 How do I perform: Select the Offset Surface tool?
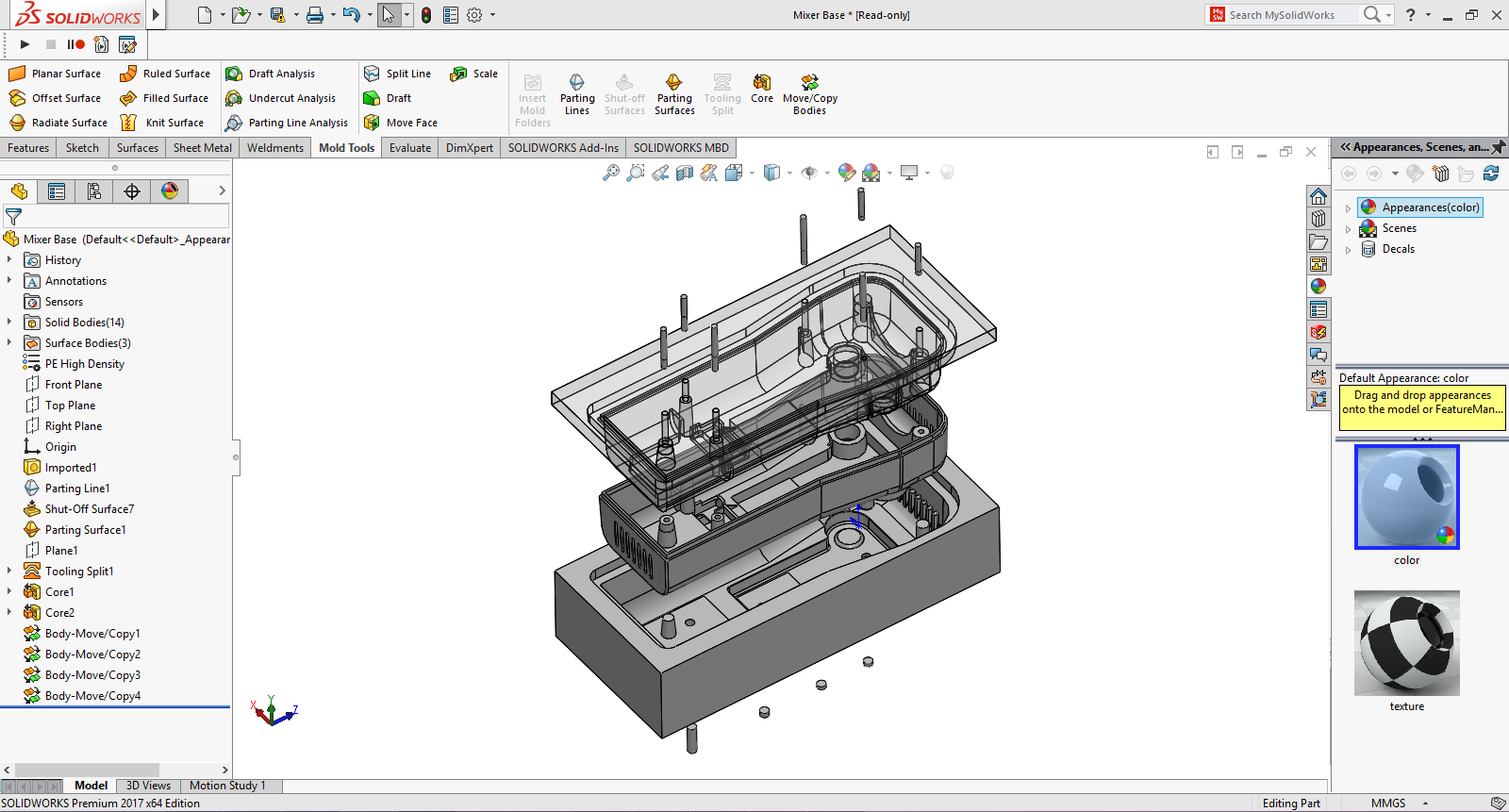point(55,98)
